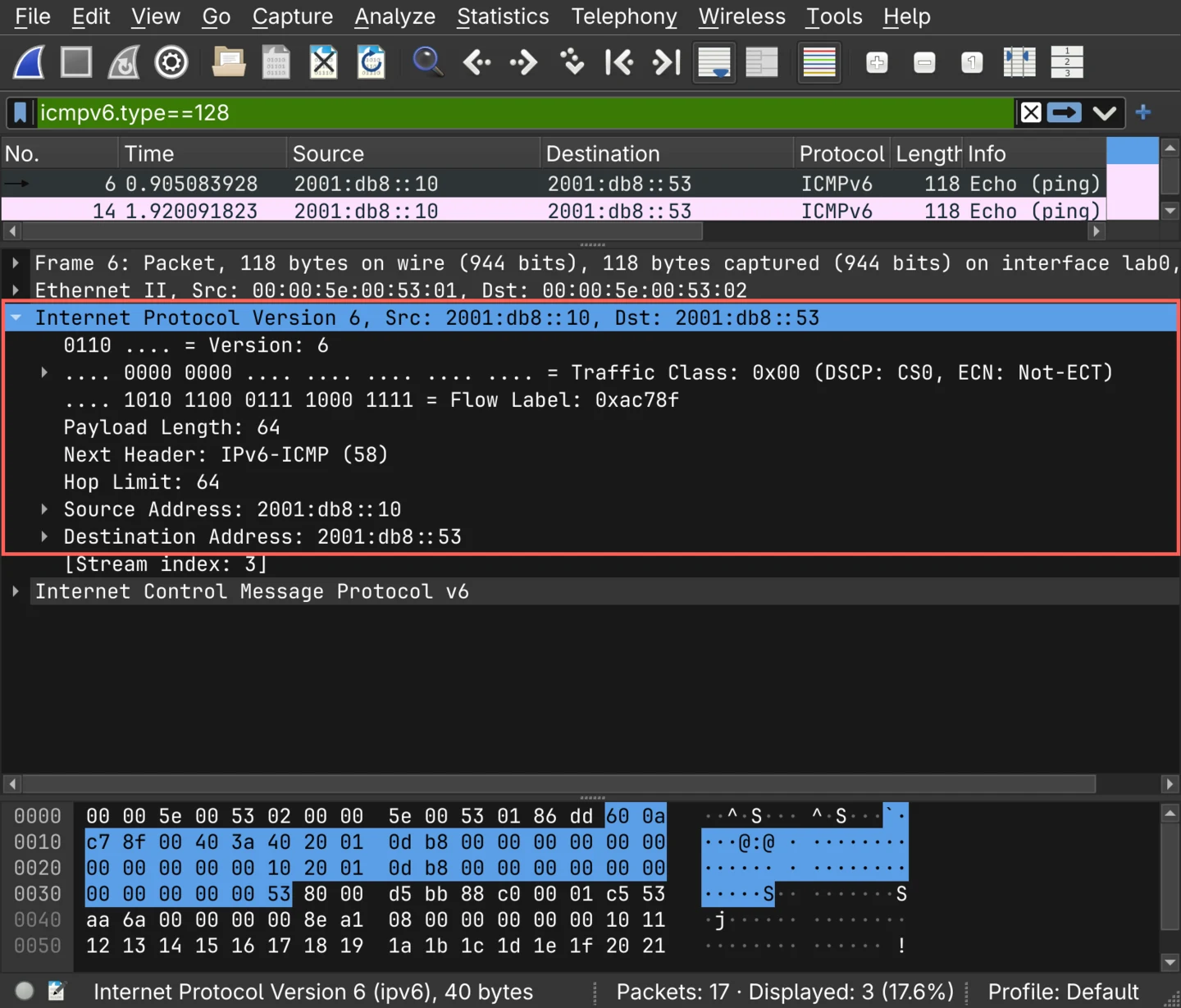This screenshot has height=1008, width=1181.
Task: Open a capture file with the folder icon
Action: 229,62
